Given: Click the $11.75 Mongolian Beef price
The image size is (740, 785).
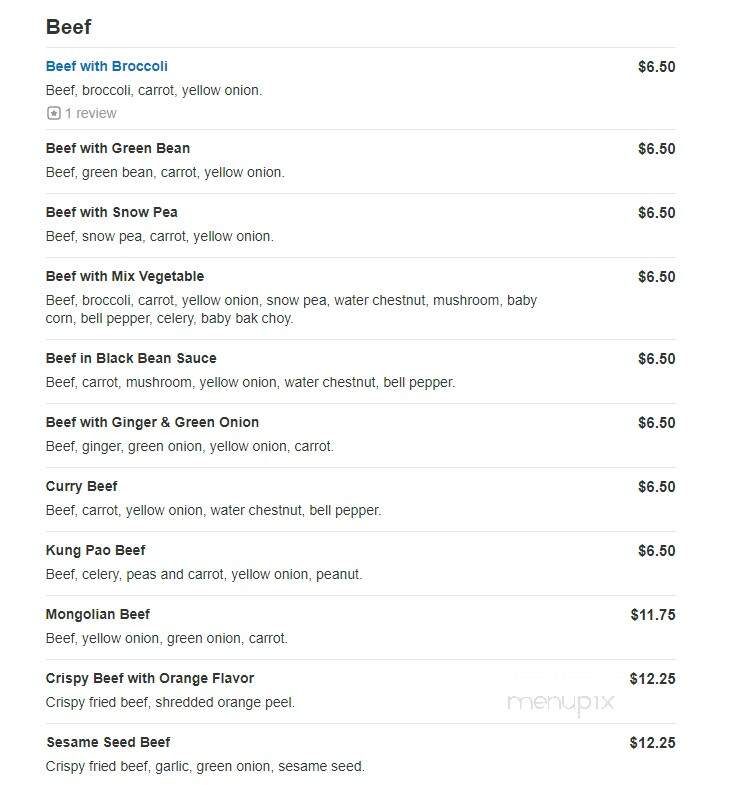Looking at the screenshot, I should (653, 615).
